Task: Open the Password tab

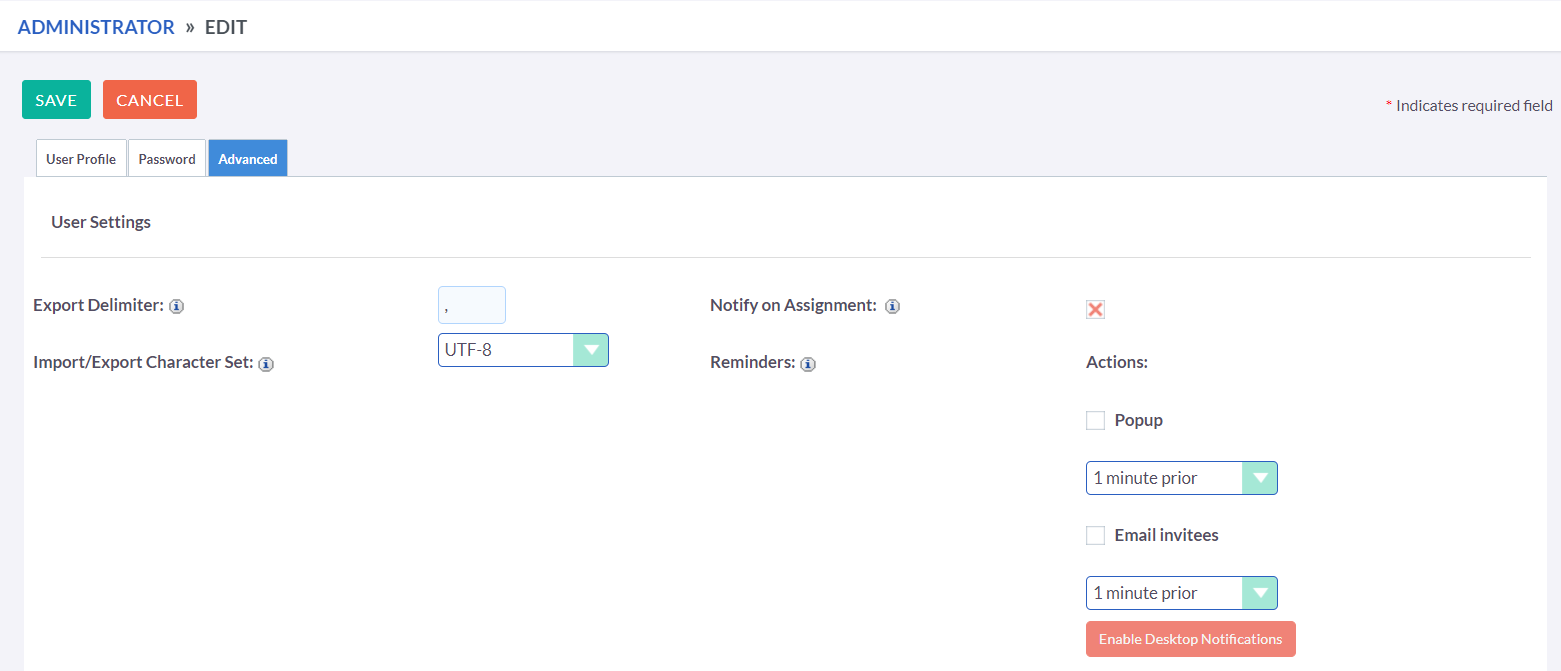Action: point(167,159)
